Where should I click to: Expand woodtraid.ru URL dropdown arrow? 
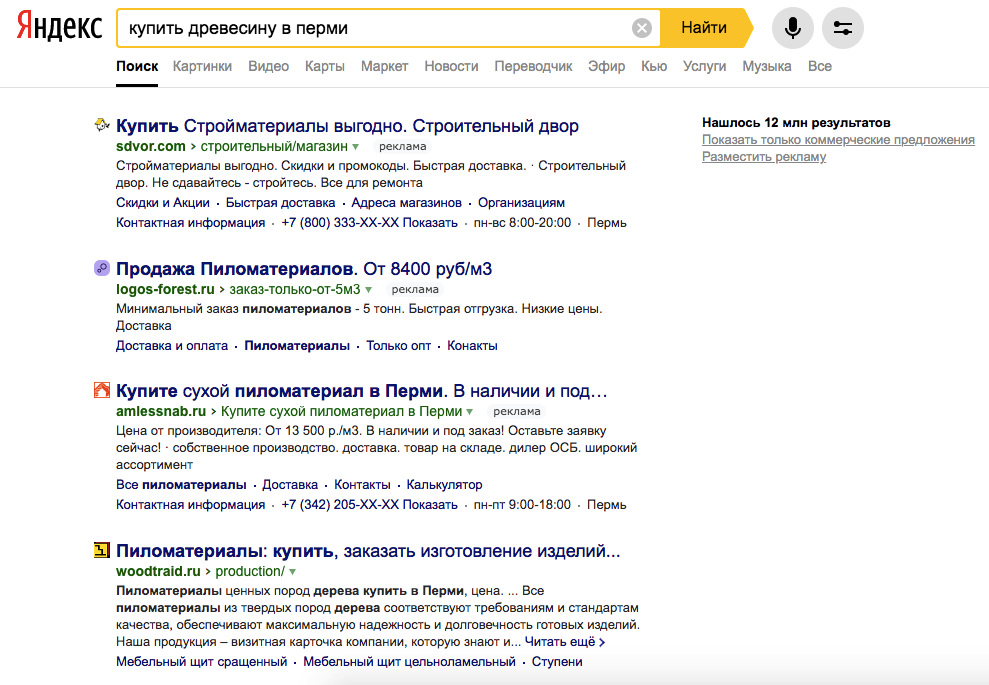(x=293, y=572)
